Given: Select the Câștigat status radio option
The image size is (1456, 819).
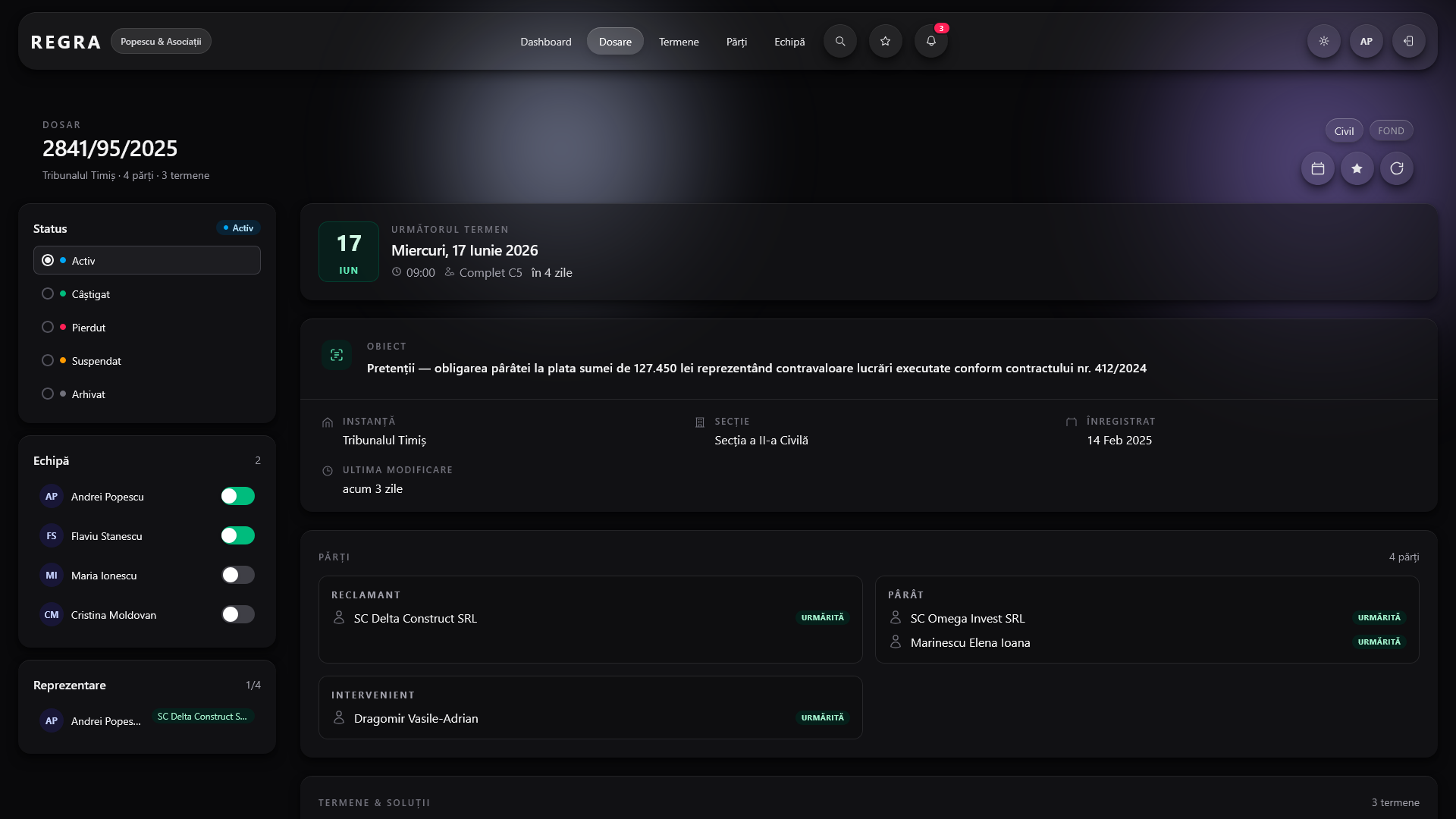Looking at the screenshot, I should [x=147, y=293].
